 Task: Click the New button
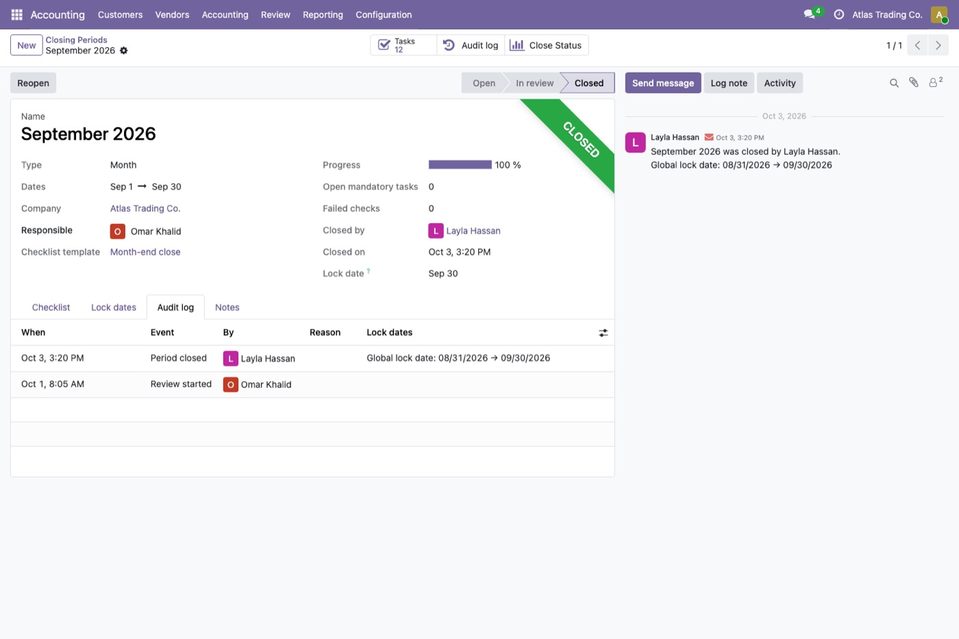pos(26,45)
